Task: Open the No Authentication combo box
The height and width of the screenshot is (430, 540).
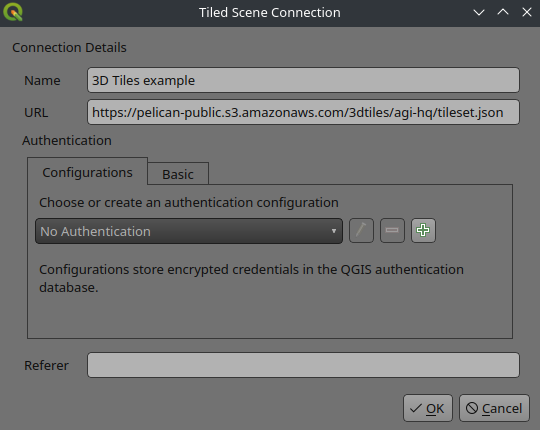Action: pos(189,231)
